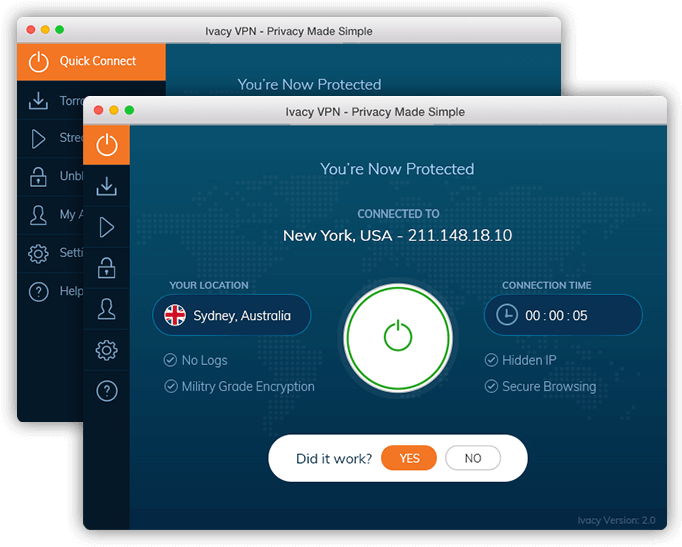The height and width of the screenshot is (547, 682).
Task: Click the CONNECTED TO label
Action: click(x=398, y=213)
